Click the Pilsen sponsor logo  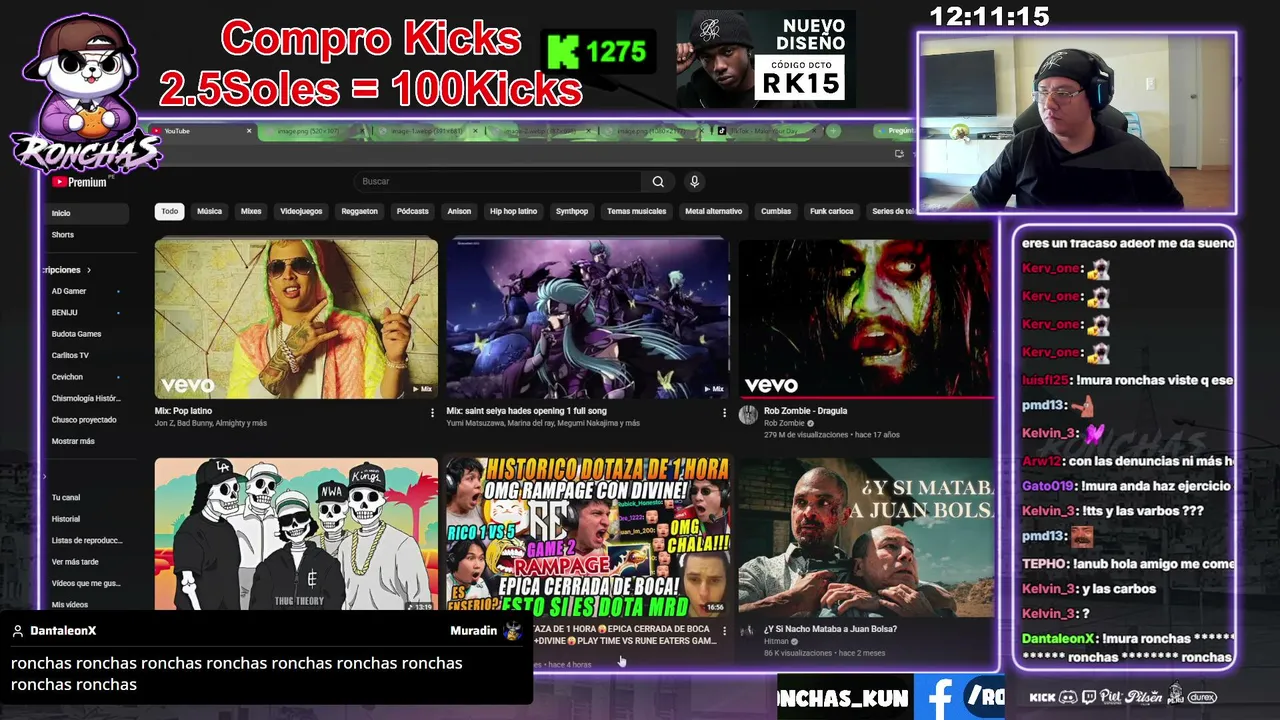[x=1142, y=697]
